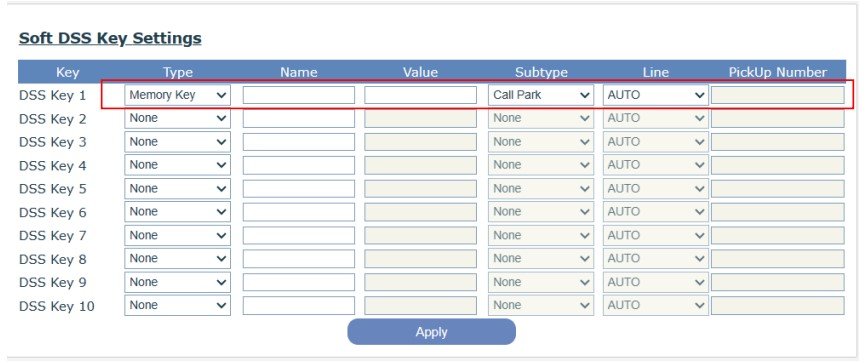
Task: Focus Name field for DSS Key 3
Action: [x=299, y=142]
